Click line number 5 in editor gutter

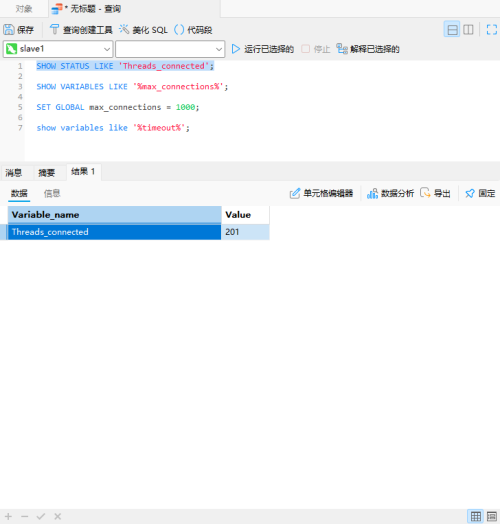[20, 107]
